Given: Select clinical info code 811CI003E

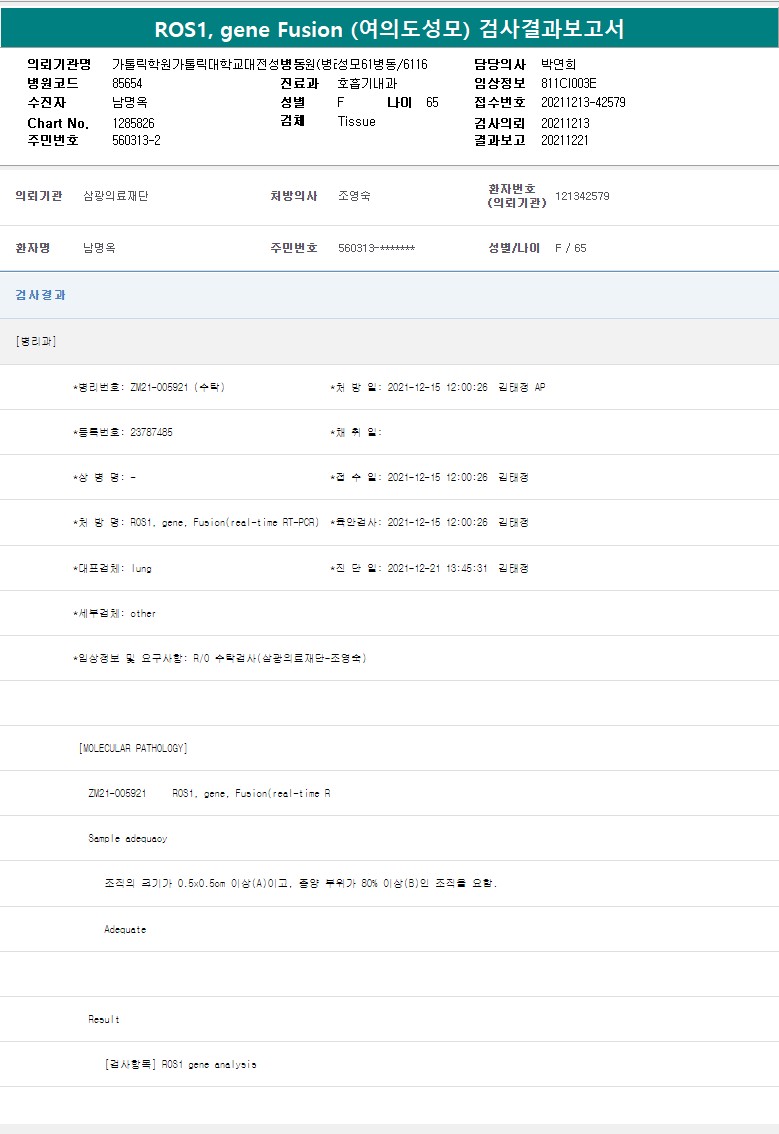Looking at the screenshot, I should coord(568,84).
